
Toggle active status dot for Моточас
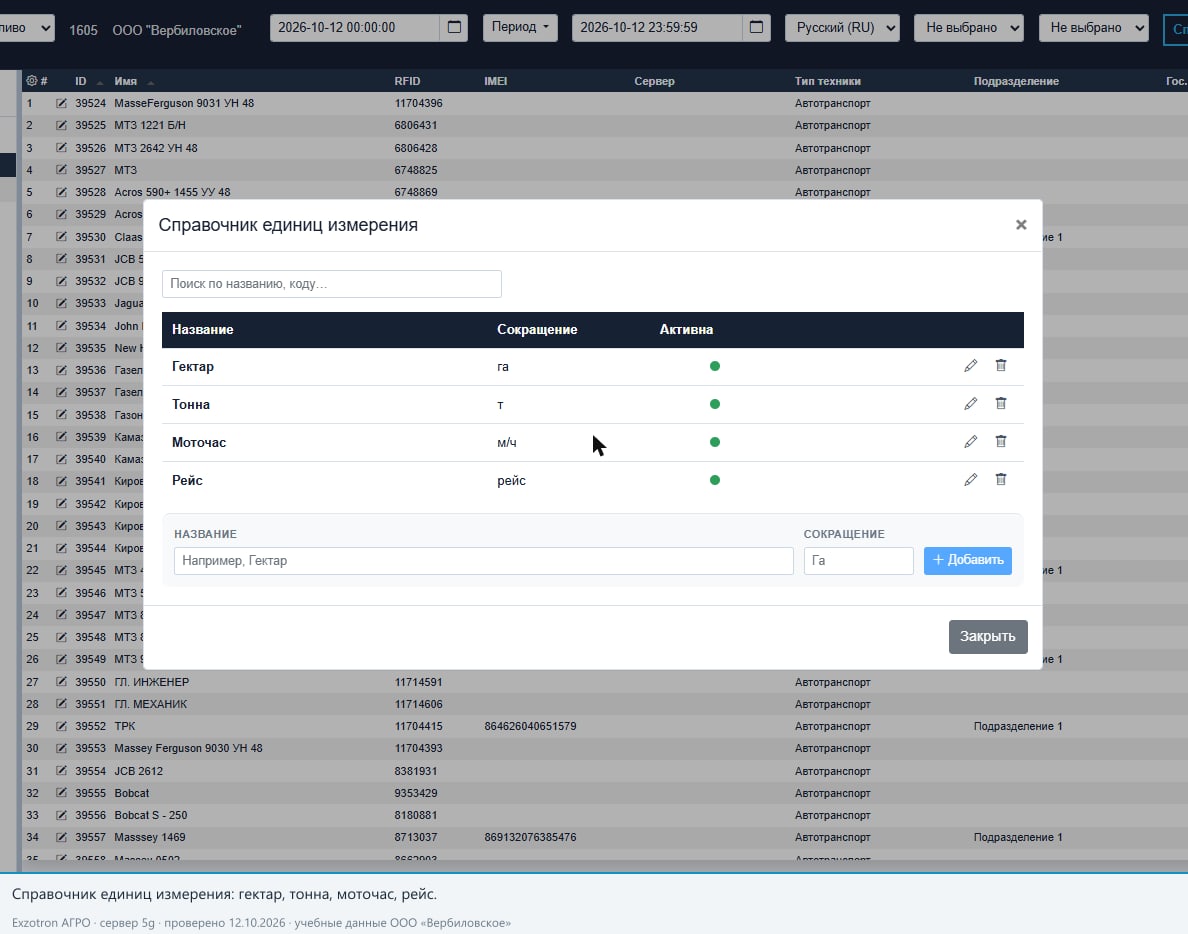714,442
